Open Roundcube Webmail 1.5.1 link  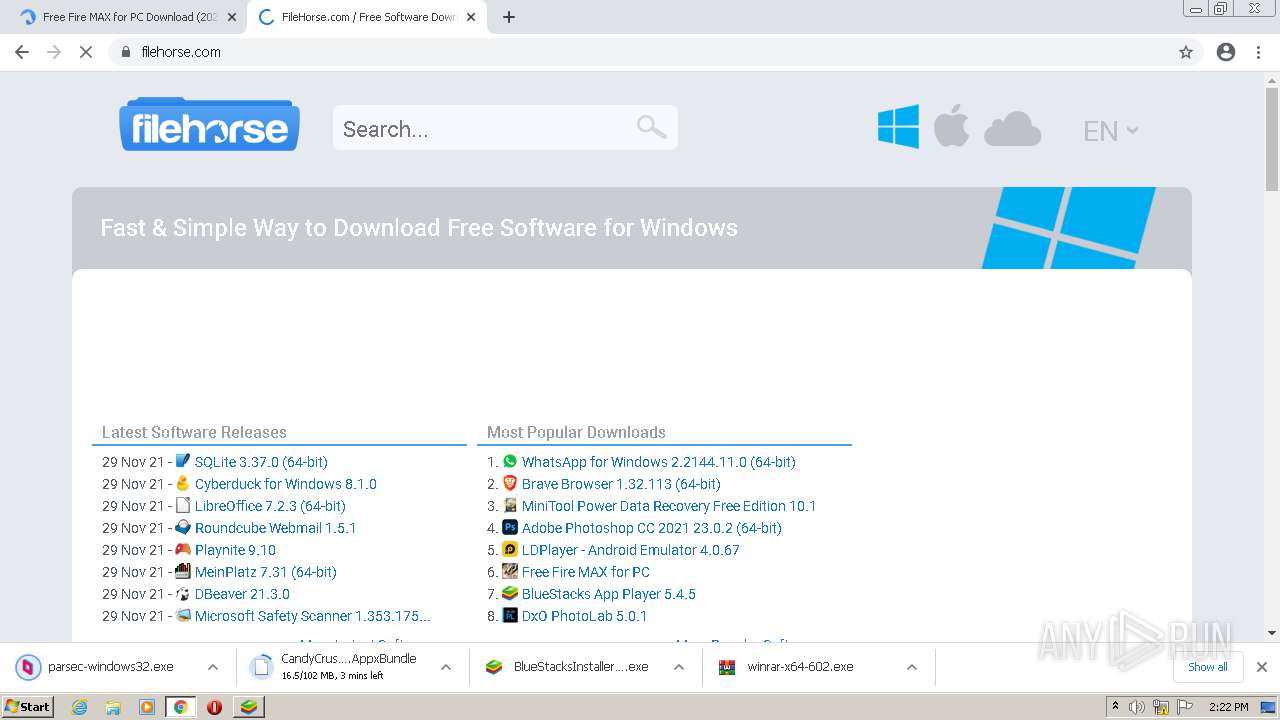pyautogui.click(x=276, y=528)
